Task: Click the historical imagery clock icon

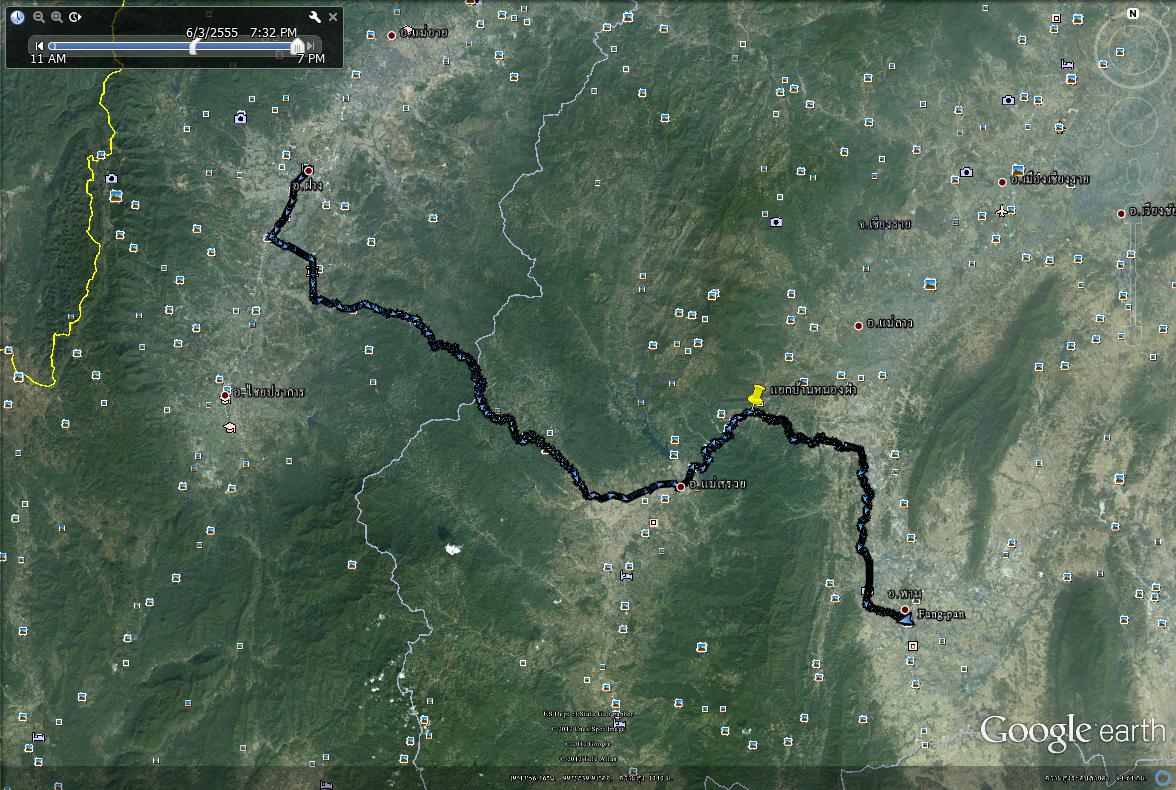Action: pyautogui.click(x=17, y=17)
